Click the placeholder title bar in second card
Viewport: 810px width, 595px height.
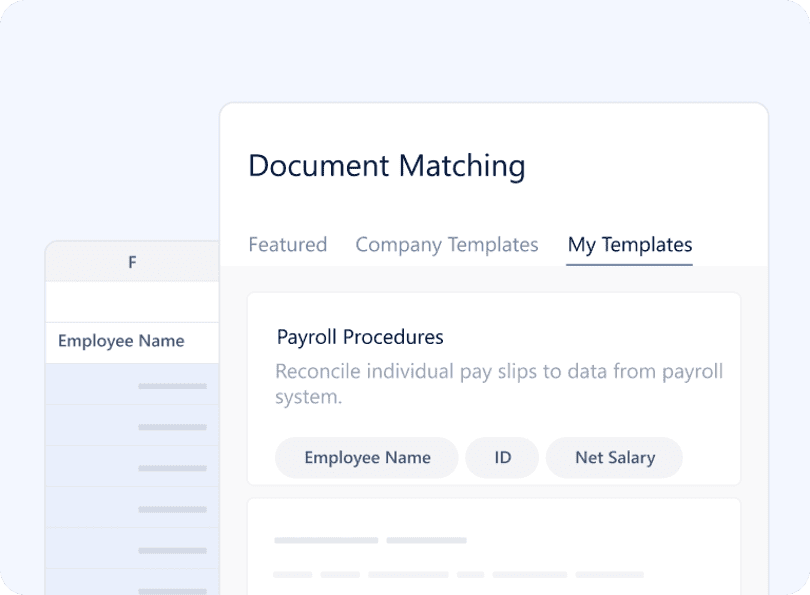(370, 540)
